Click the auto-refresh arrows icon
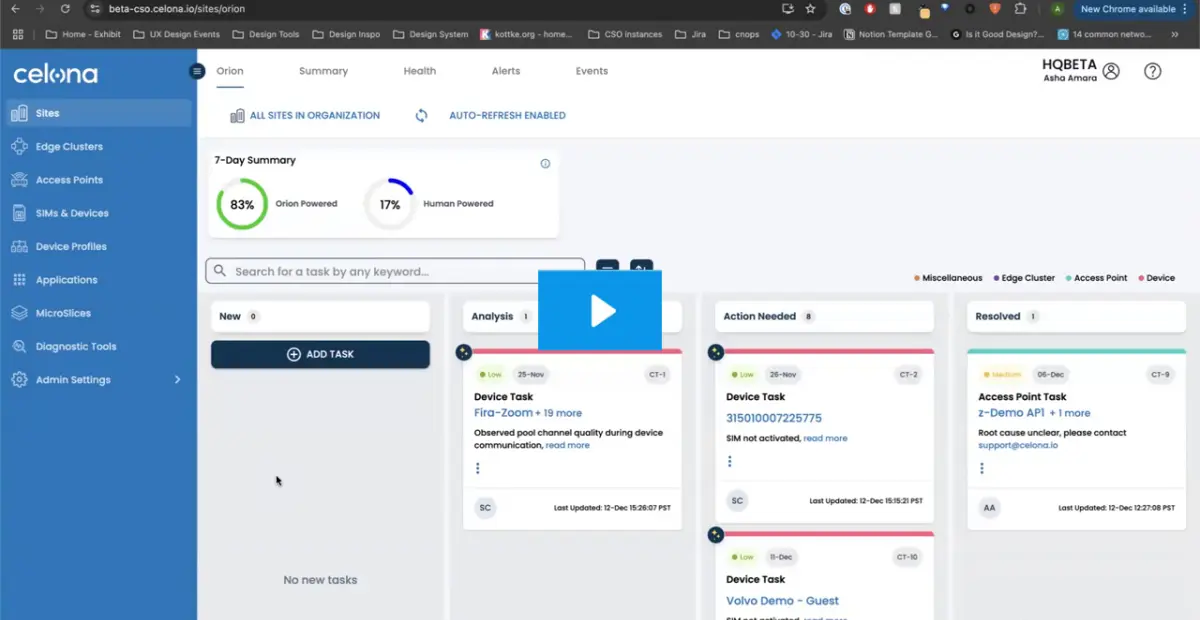1200x620 pixels. [x=421, y=116]
